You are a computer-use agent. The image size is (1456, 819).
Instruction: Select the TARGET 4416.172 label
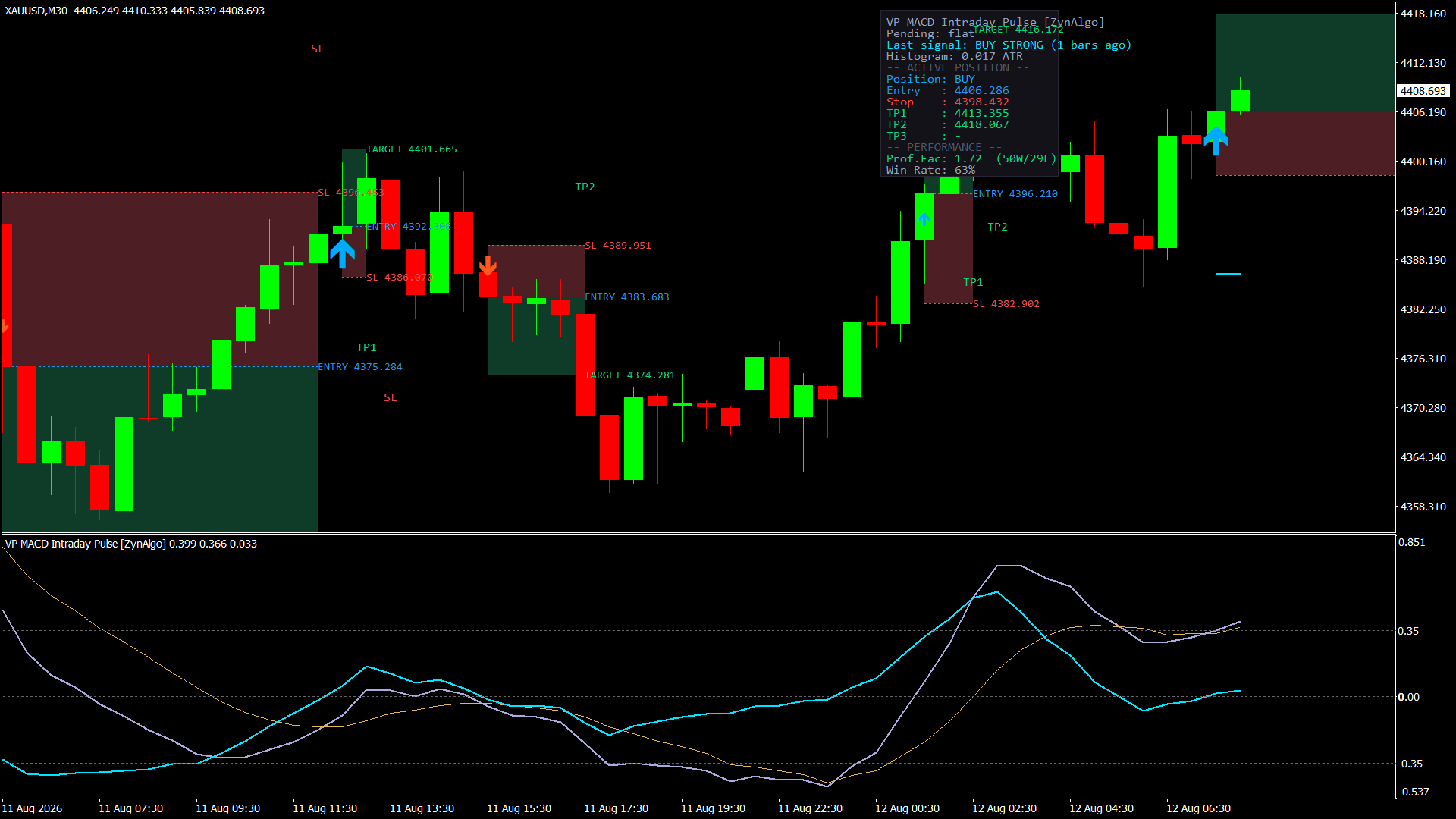tap(1018, 30)
